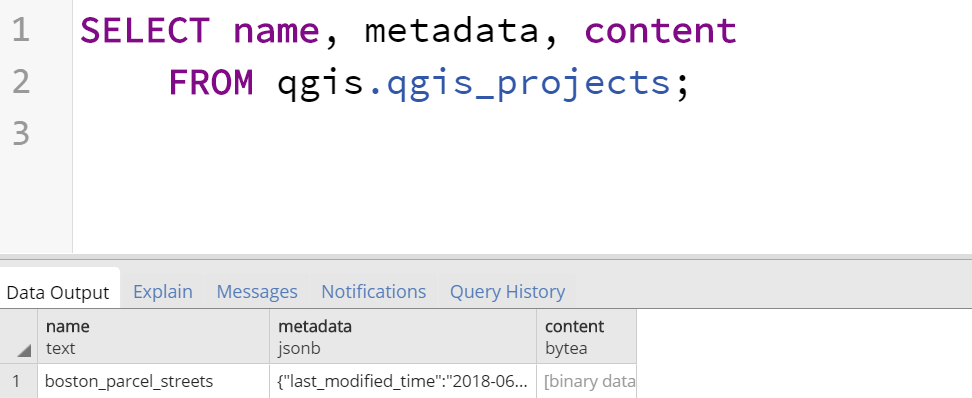Switch to the Data Output tab

59,291
